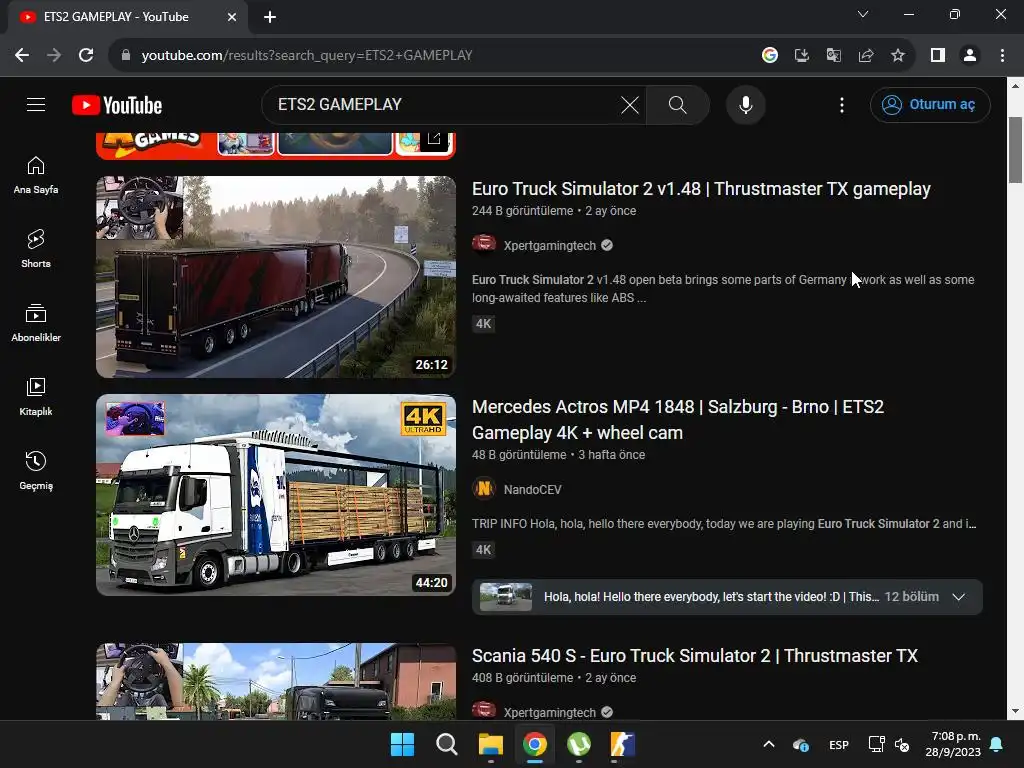The width and height of the screenshot is (1024, 768).
Task: Open NandoCEV channel name
Action: point(532,489)
